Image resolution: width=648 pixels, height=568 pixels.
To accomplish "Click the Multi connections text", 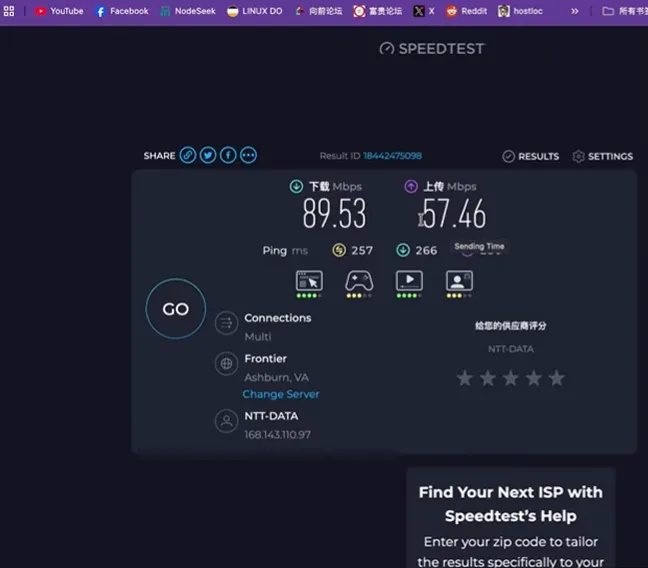I will [258, 337].
